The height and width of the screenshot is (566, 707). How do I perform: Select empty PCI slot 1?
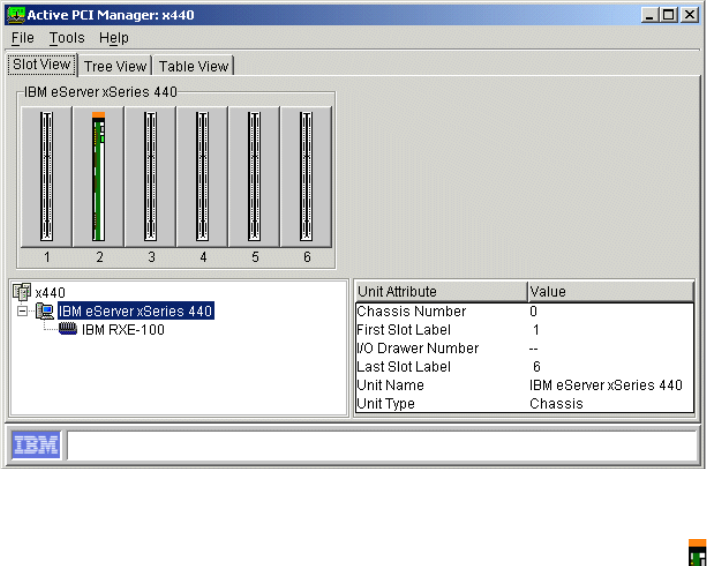(x=47, y=176)
